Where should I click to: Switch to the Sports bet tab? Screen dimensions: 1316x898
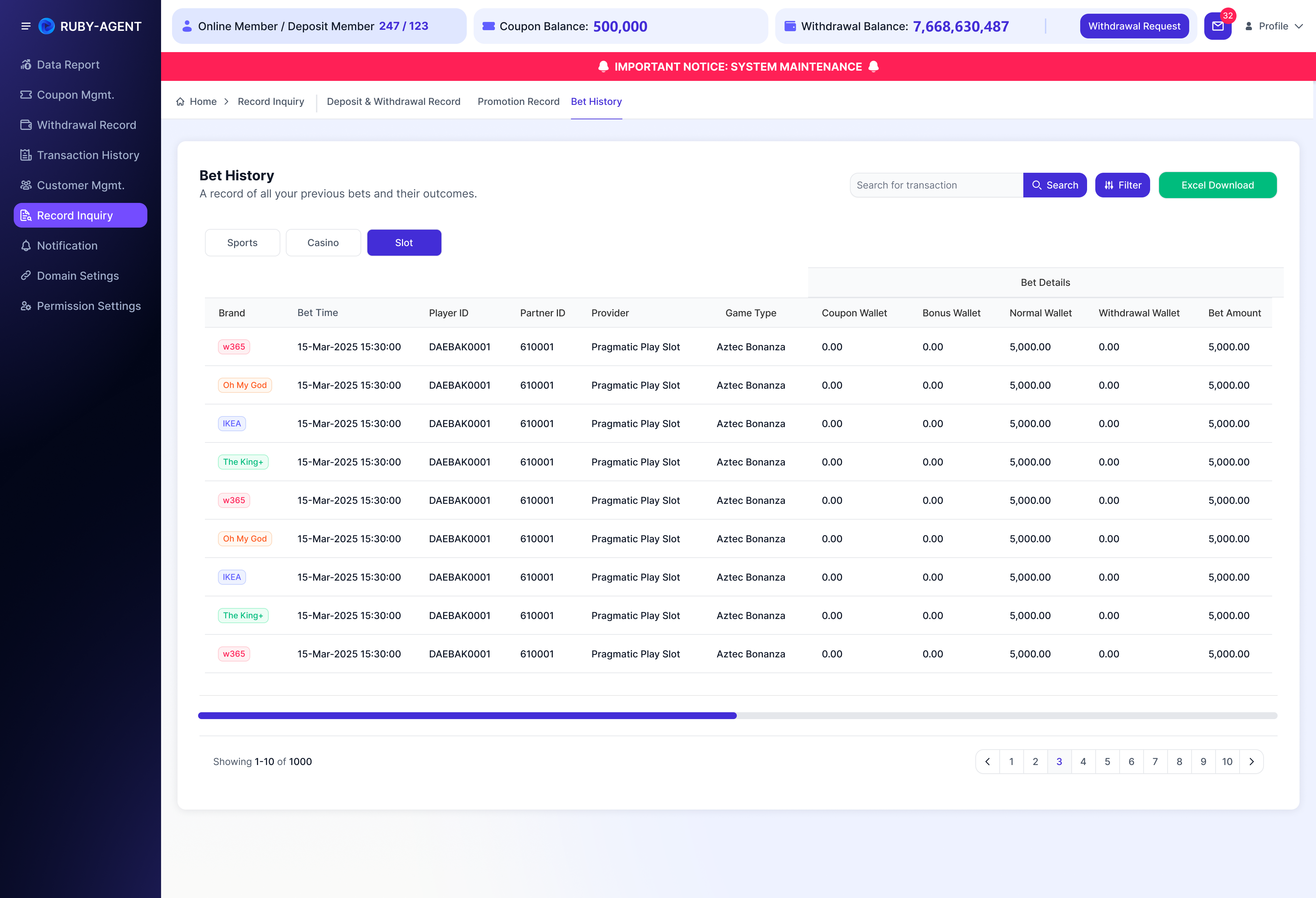(242, 242)
